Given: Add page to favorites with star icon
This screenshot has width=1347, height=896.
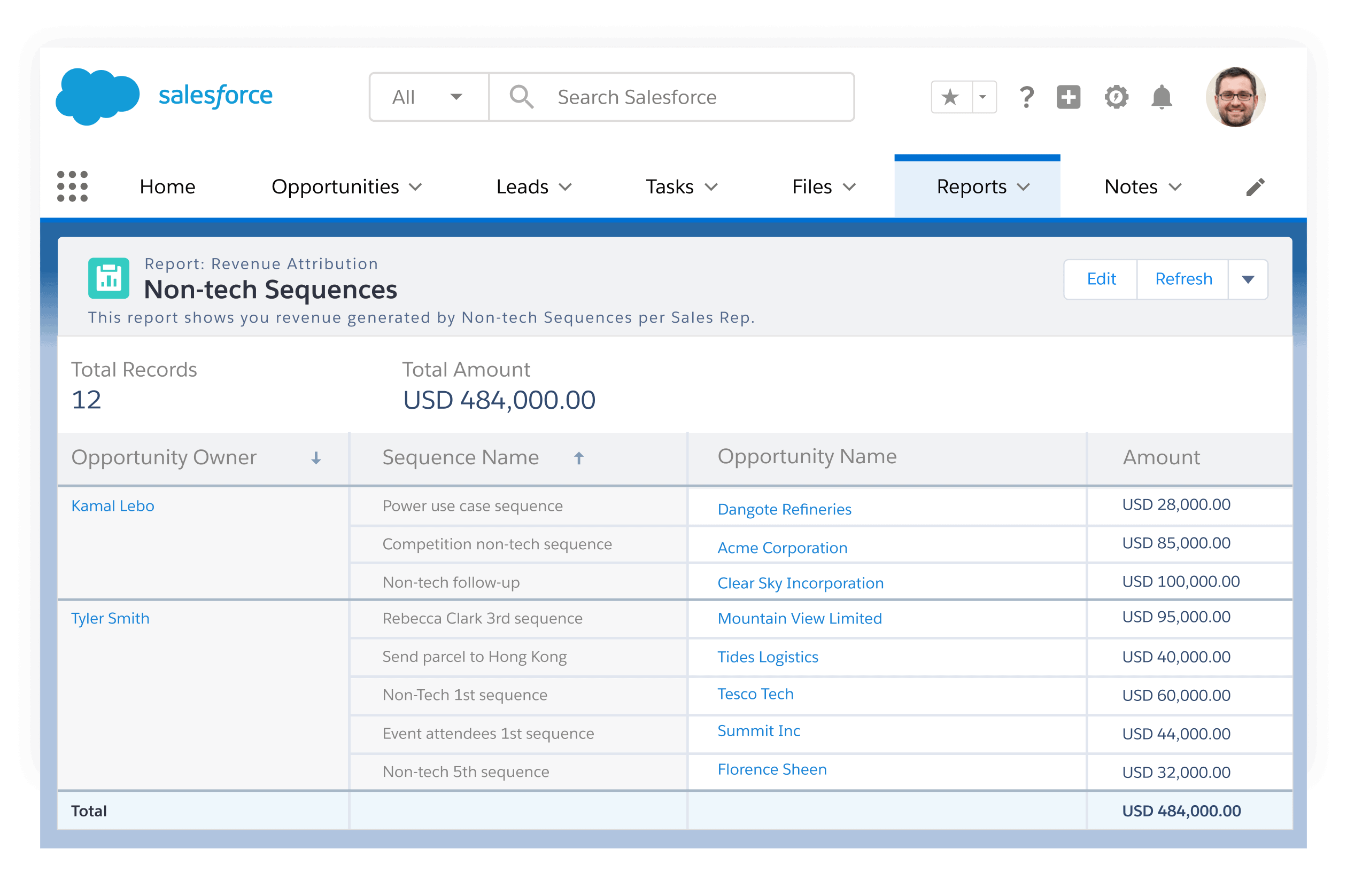Looking at the screenshot, I should coord(950,97).
